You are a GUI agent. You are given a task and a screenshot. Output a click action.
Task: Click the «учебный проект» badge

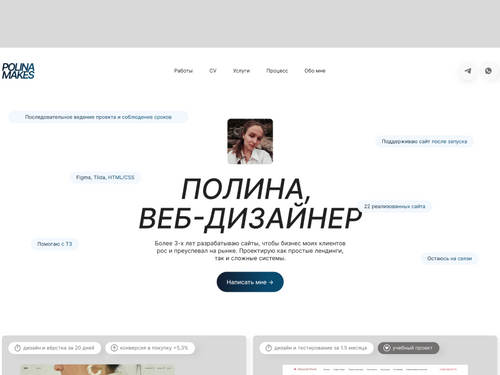408,348
